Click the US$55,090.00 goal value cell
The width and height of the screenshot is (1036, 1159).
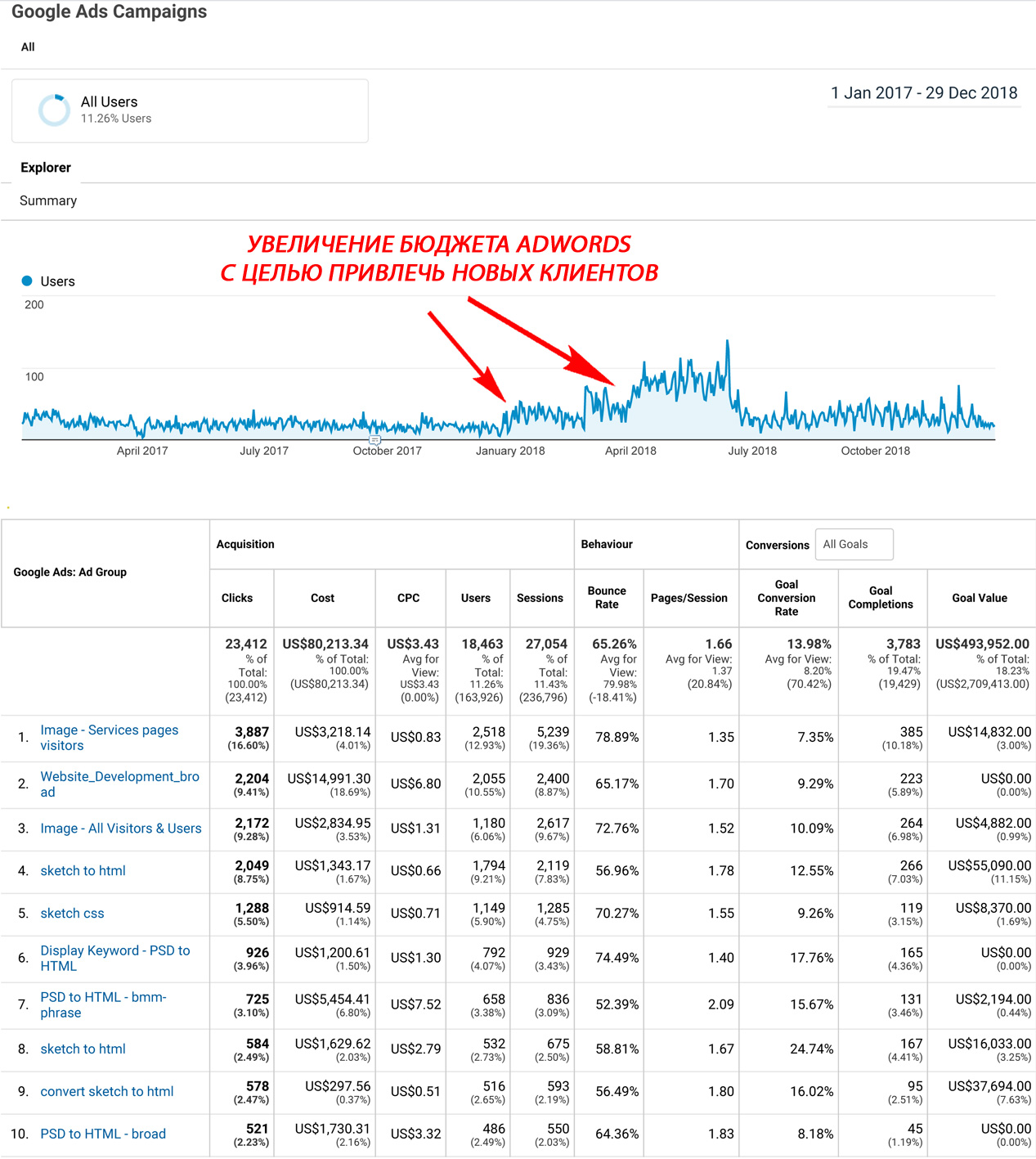coord(989,865)
